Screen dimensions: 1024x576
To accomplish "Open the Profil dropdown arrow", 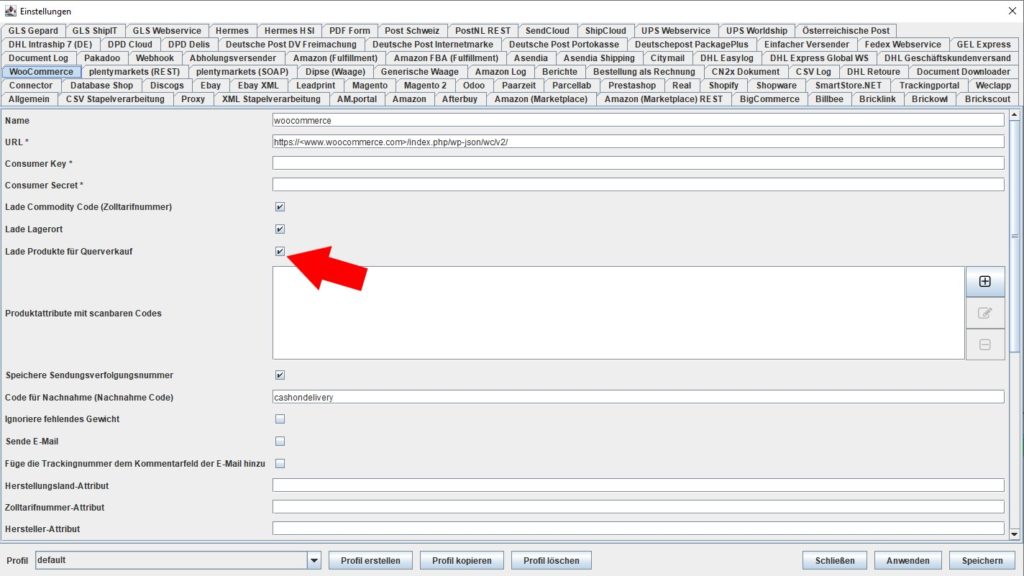I will pyautogui.click(x=314, y=560).
